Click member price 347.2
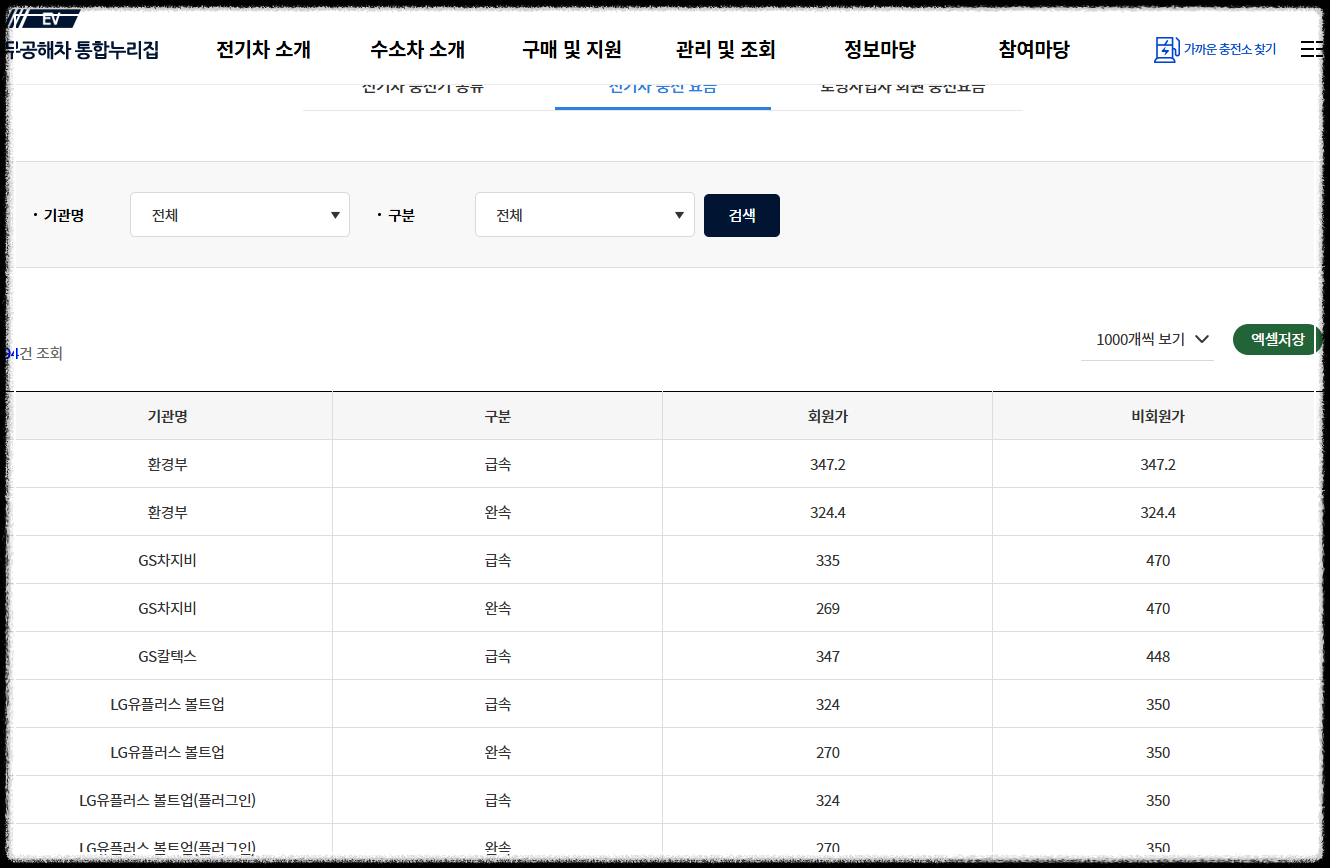This screenshot has height=868, width=1330. point(828,465)
